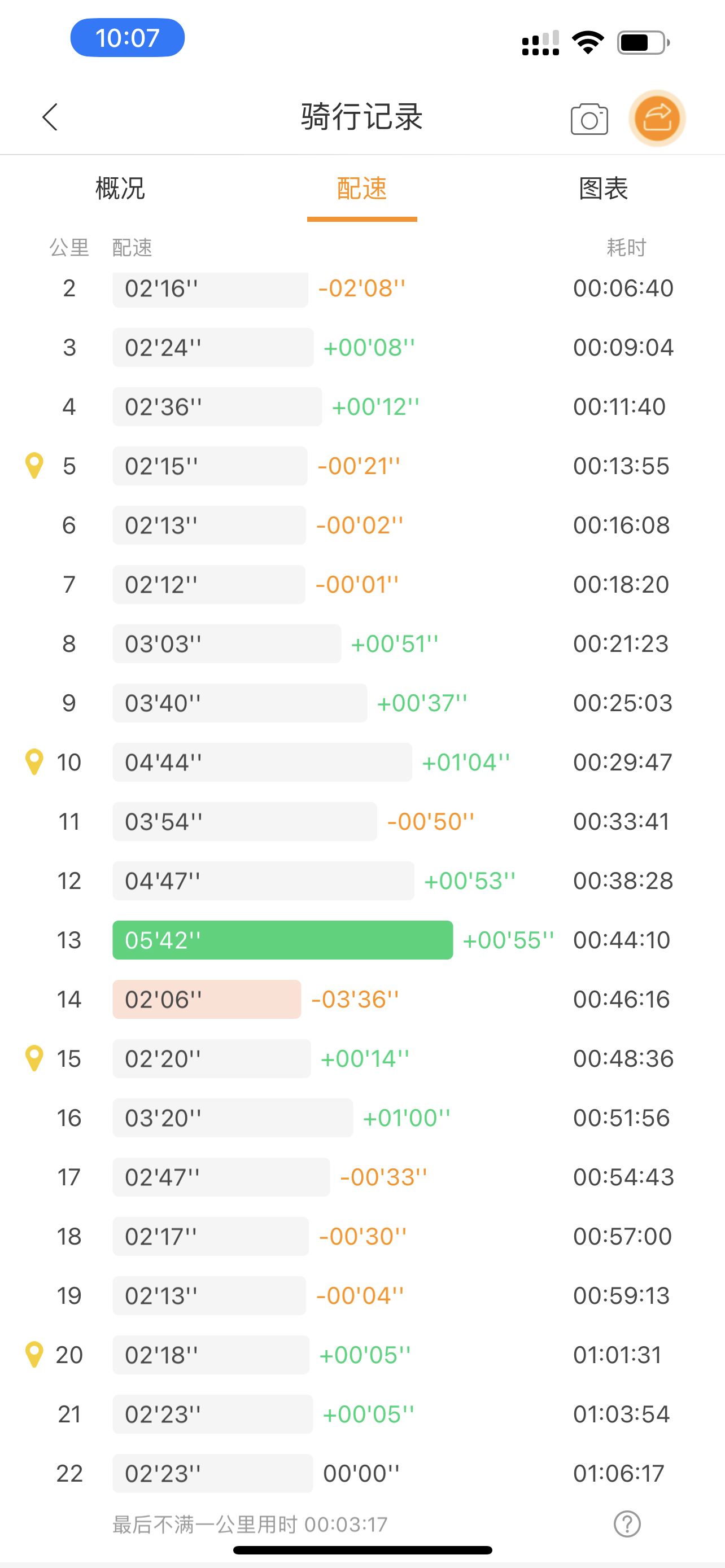Tap the orange share button icon
725x1568 pixels.
tap(657, 118)
